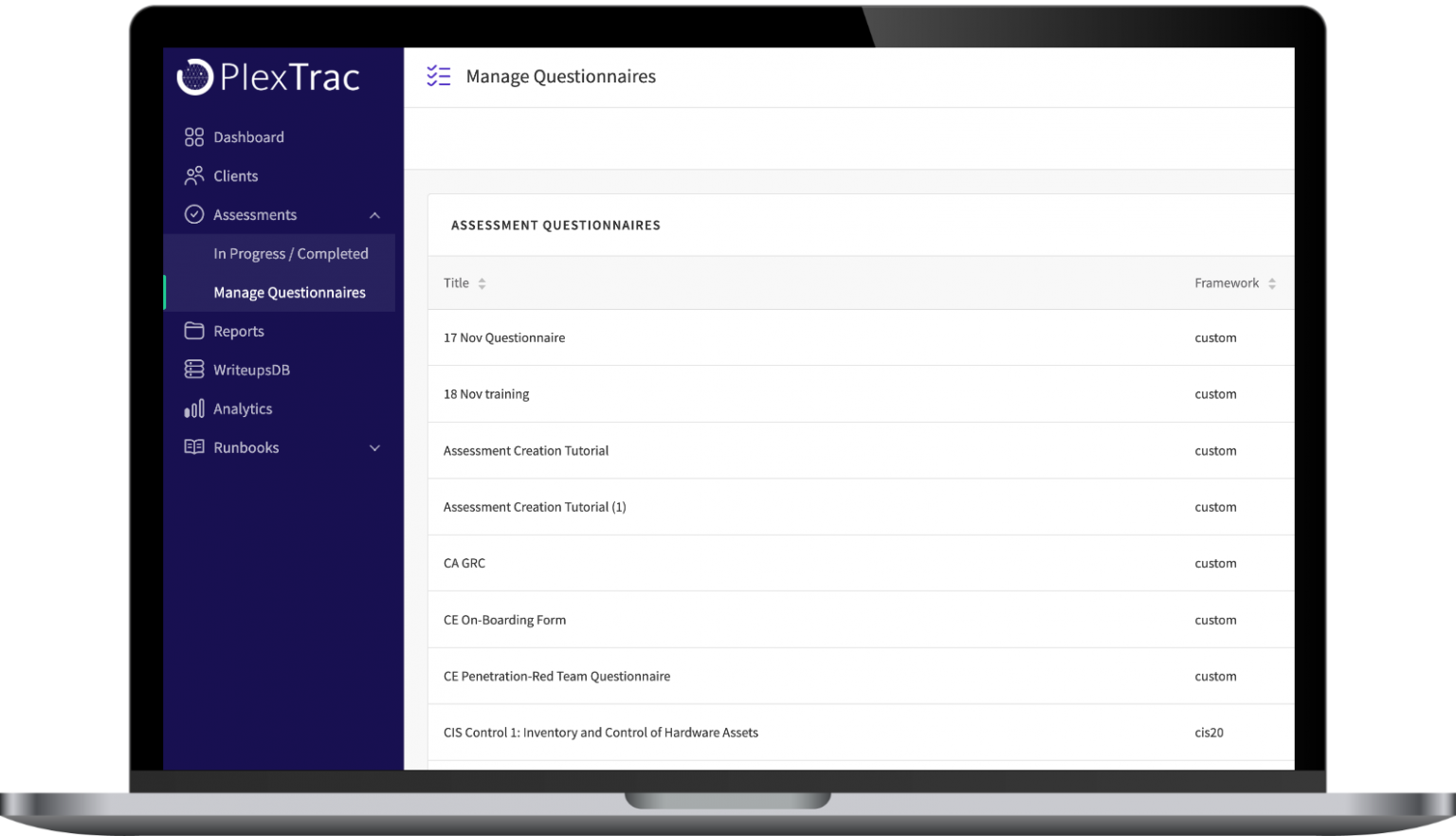Expand the Runbooks section chevron

pyautogui.click(x=375, y=446)
